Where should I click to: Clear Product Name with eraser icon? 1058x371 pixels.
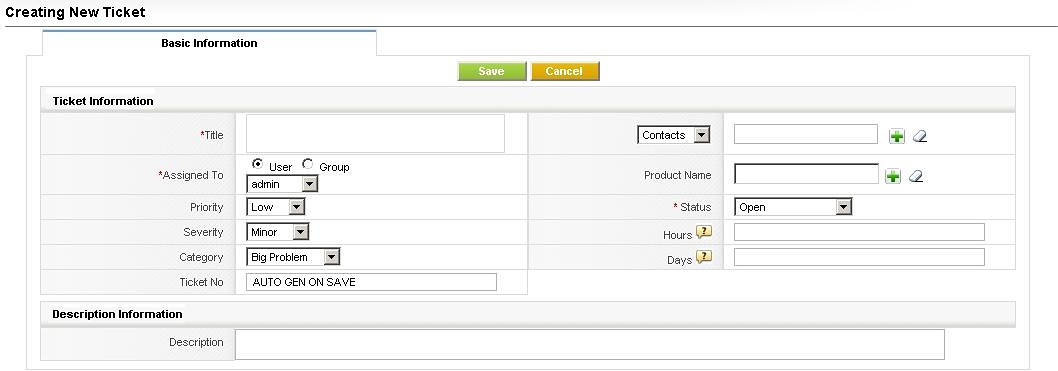click(x=915, y=176)
